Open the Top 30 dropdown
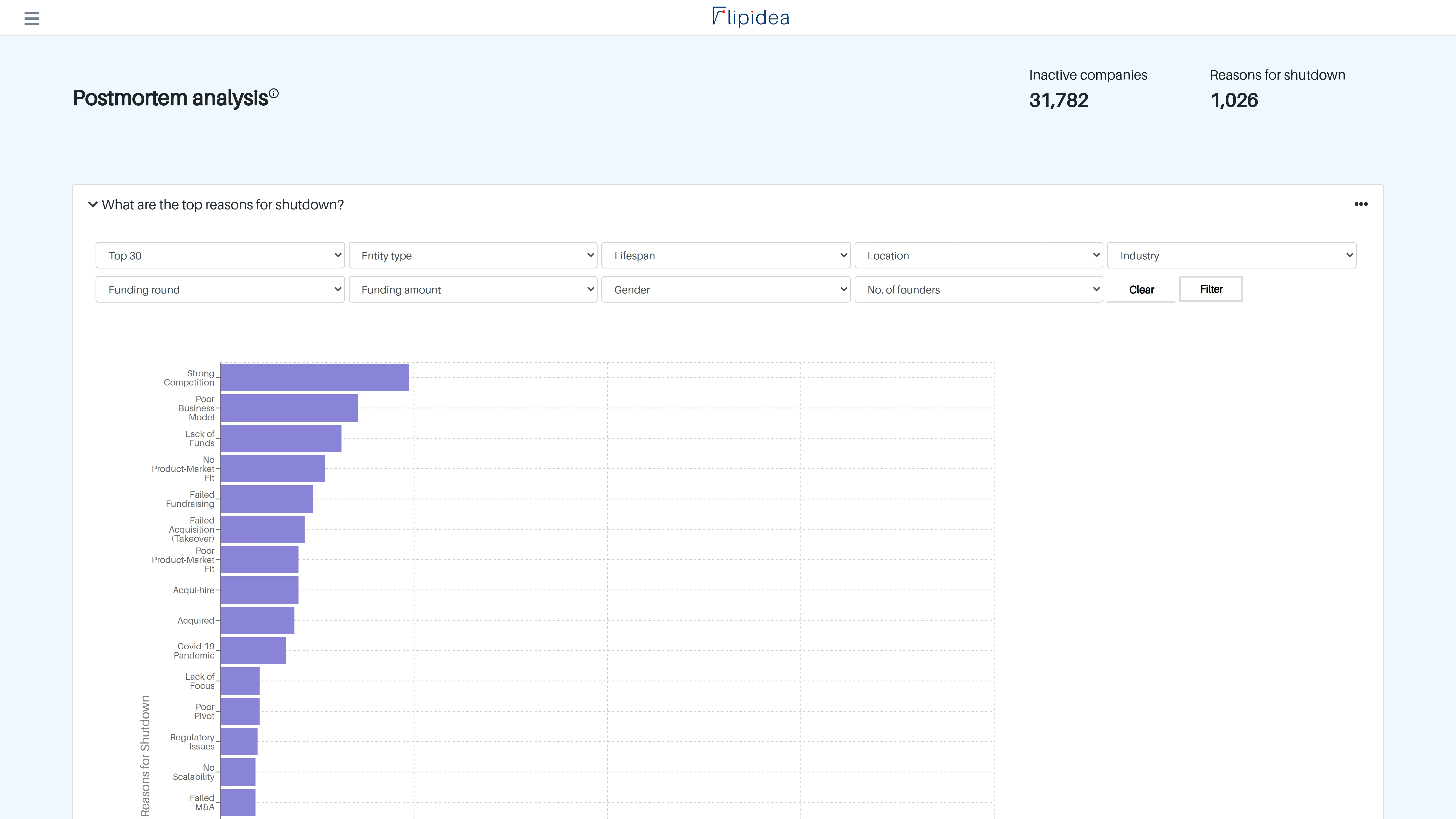The height and width of the screenshot is (819, 1456). coord(220,256)
